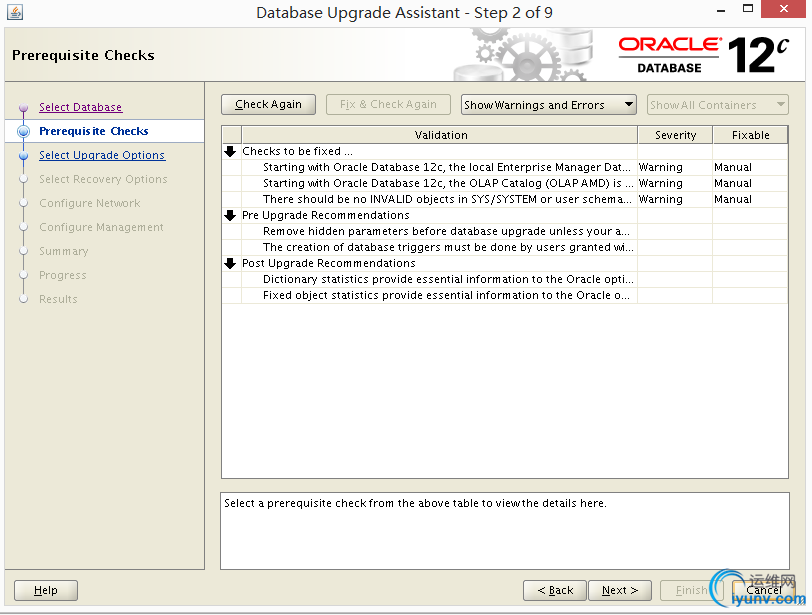Maximize the Database Upgrade Assistant window
This screenshot has width=812, height=615.
tap(747, 9)
